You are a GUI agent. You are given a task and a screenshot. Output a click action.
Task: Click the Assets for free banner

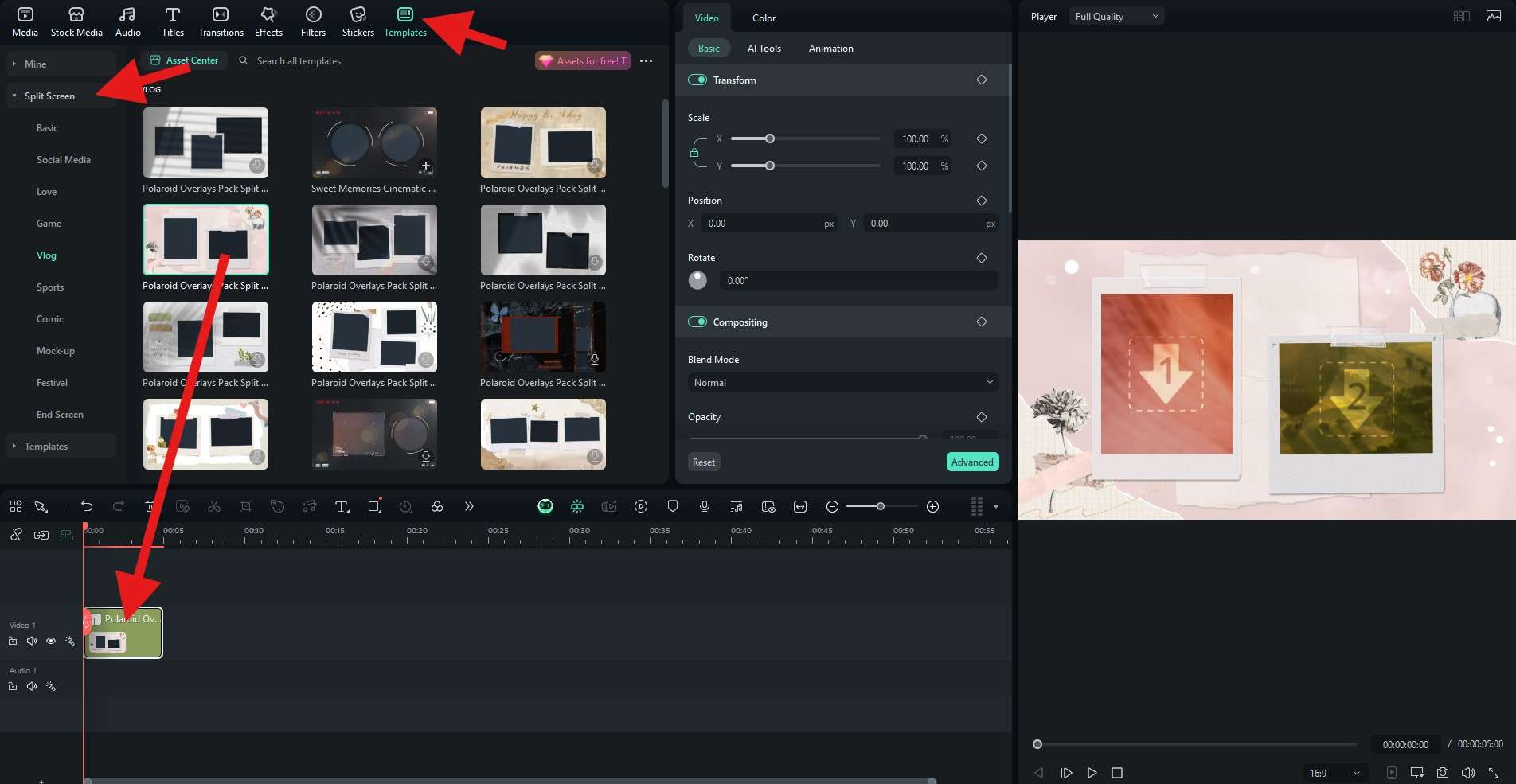(x=583, y=60)
